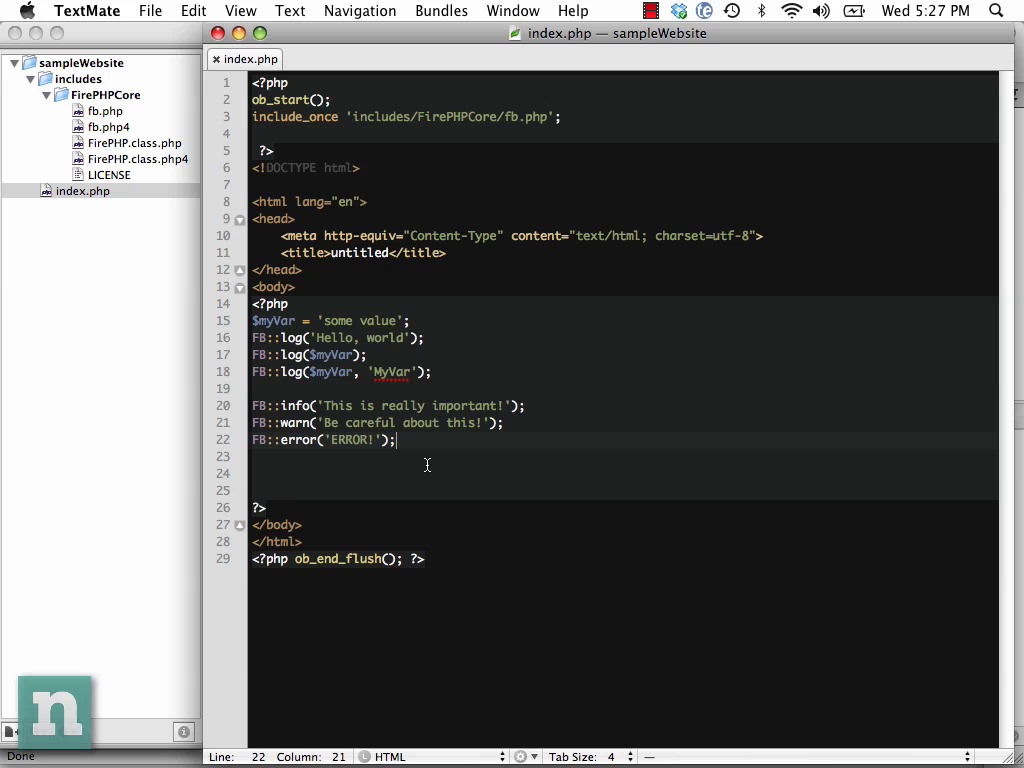This screenshot has width=1024, height=768.
Task: Open the Bundles menu
Action: [x=441, y=10]
